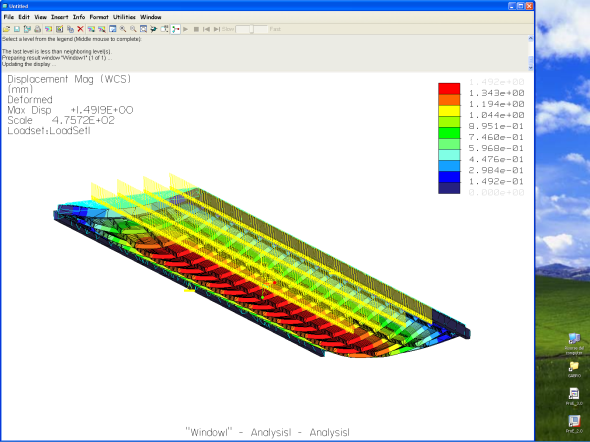The width and height of the screenshot is (590, 442).
Task: Click the copy result window icon
Action: click(70, 29)
